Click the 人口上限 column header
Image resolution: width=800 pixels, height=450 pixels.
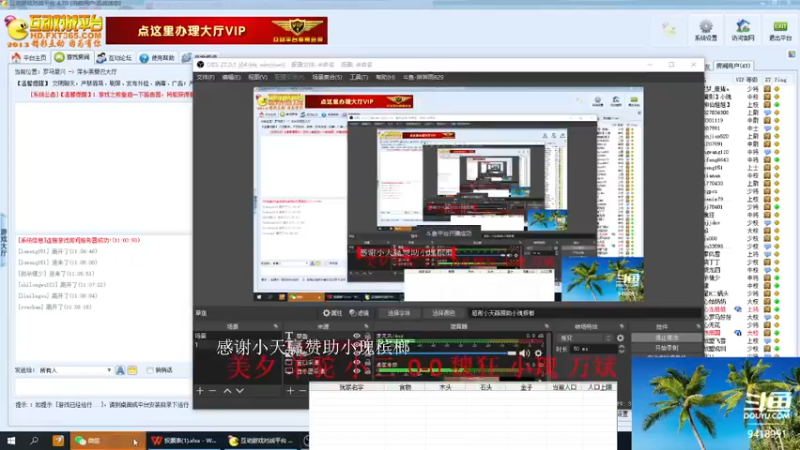pos(599,387)
